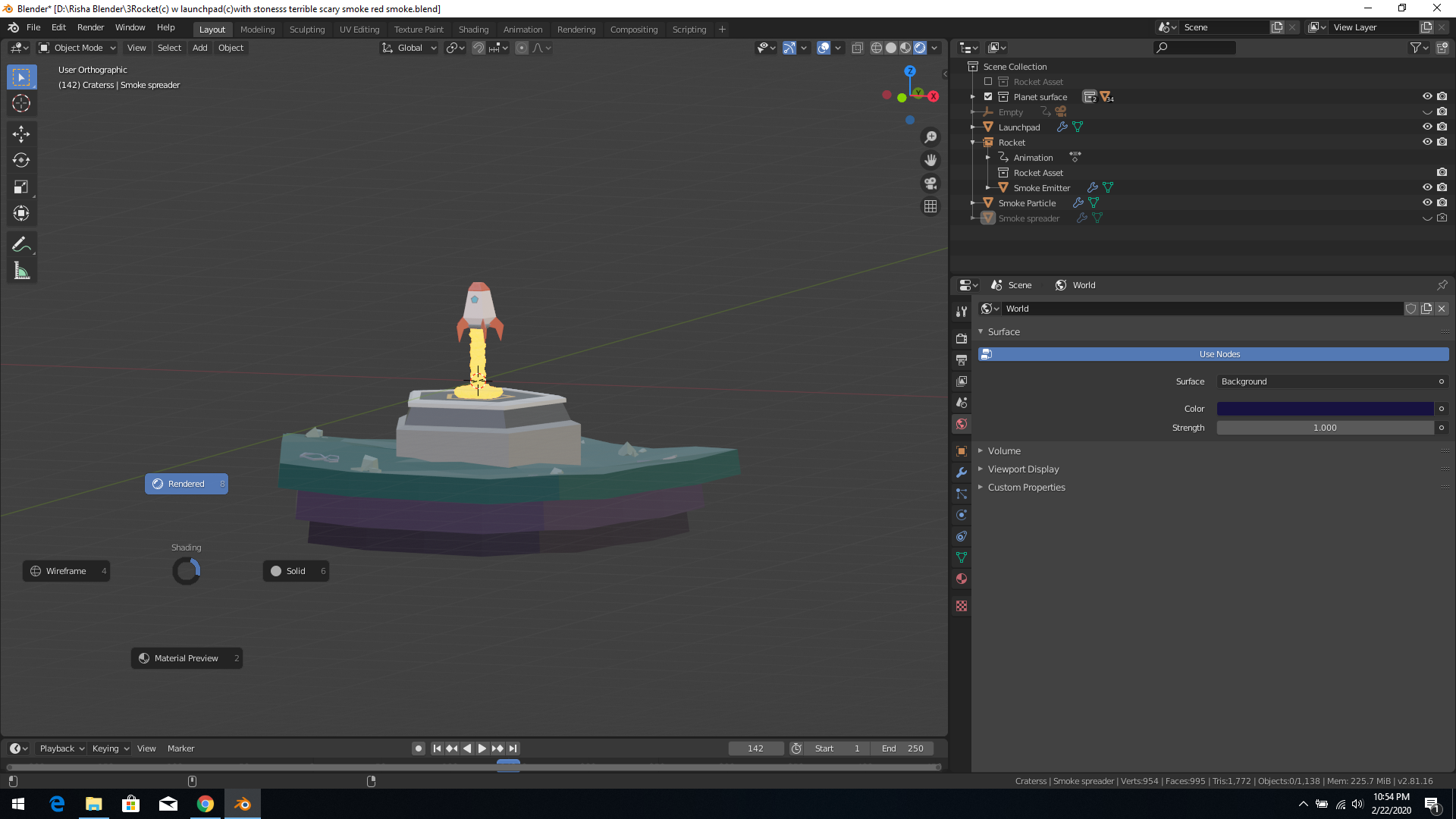This screenshot has width=1456, height=819.
Task: Open the Render menu
Action: point(90,27)
